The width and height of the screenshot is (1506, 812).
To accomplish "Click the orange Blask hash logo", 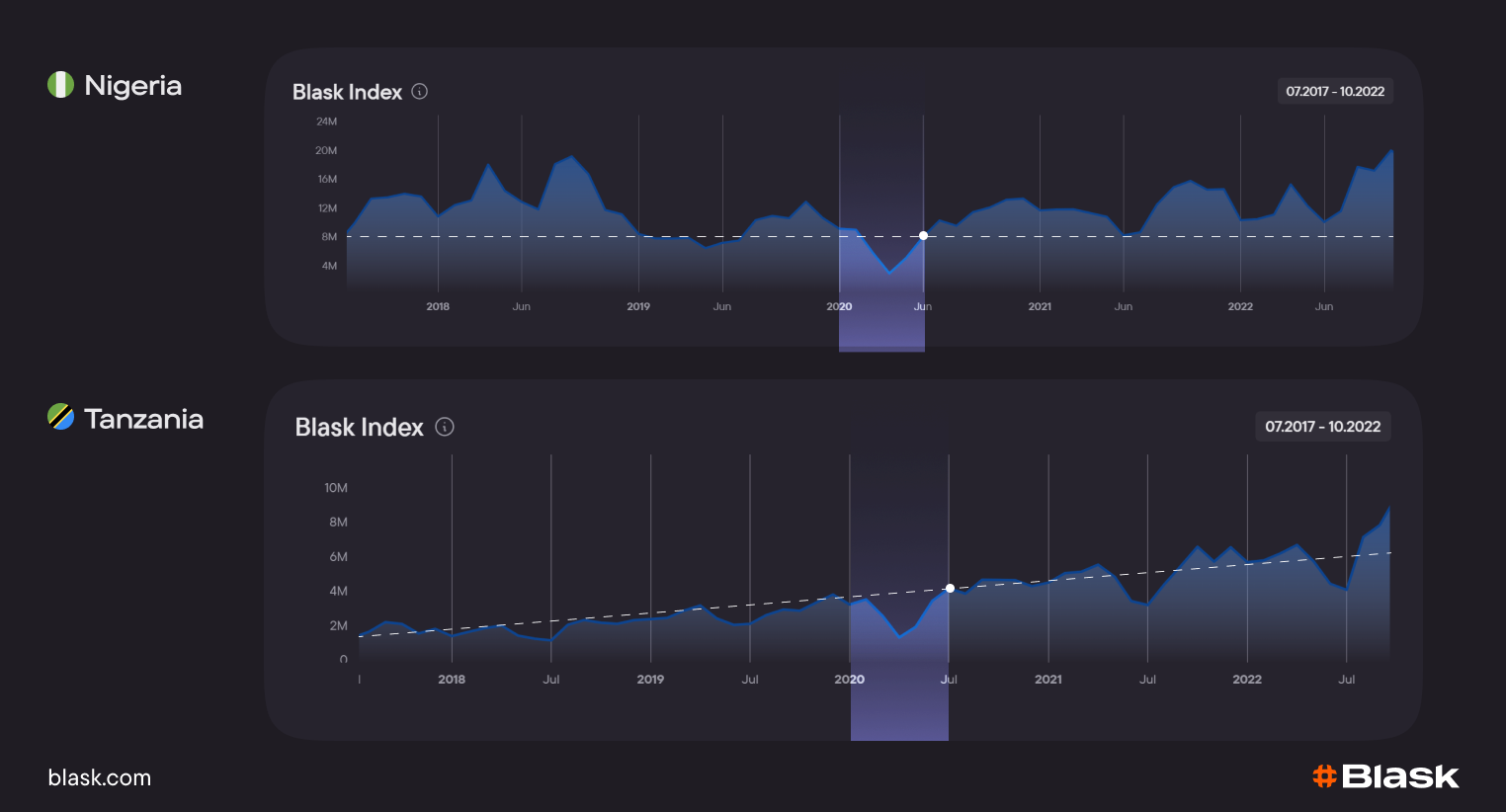I will pyautogui.click(x=1324, y=776).
